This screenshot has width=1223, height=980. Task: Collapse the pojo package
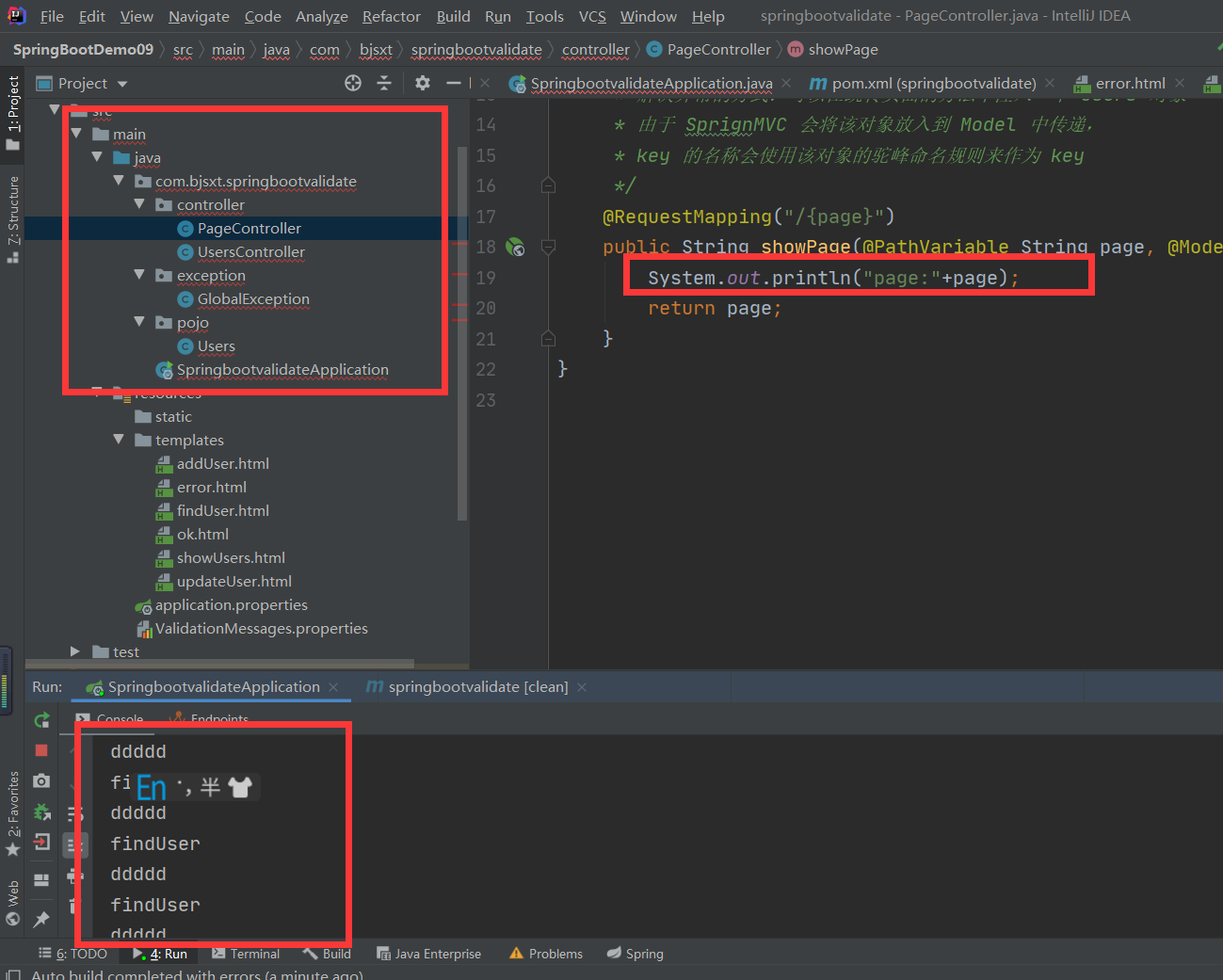[x=139, y=322]
